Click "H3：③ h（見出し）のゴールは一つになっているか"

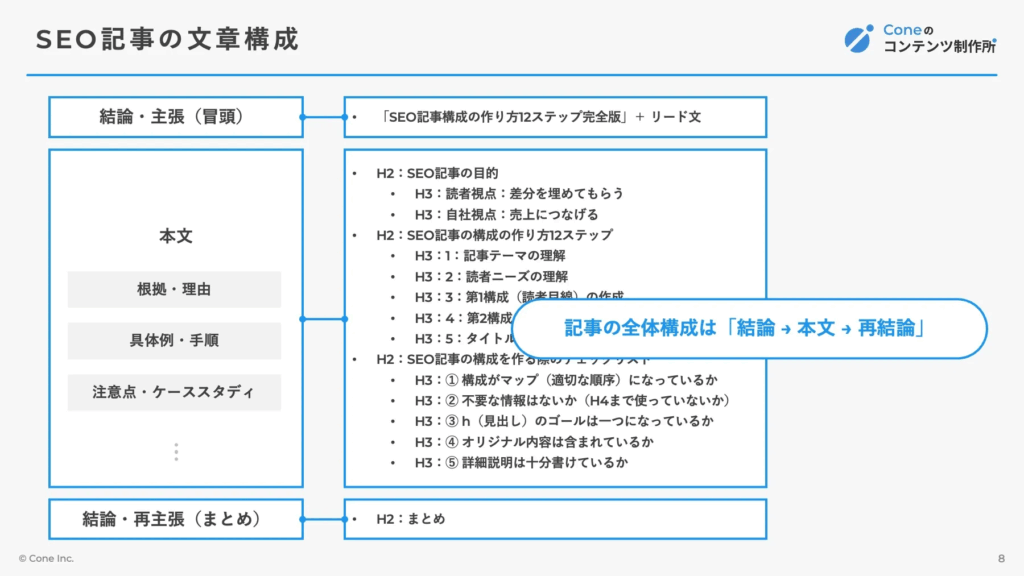click(x=564, y=421)
